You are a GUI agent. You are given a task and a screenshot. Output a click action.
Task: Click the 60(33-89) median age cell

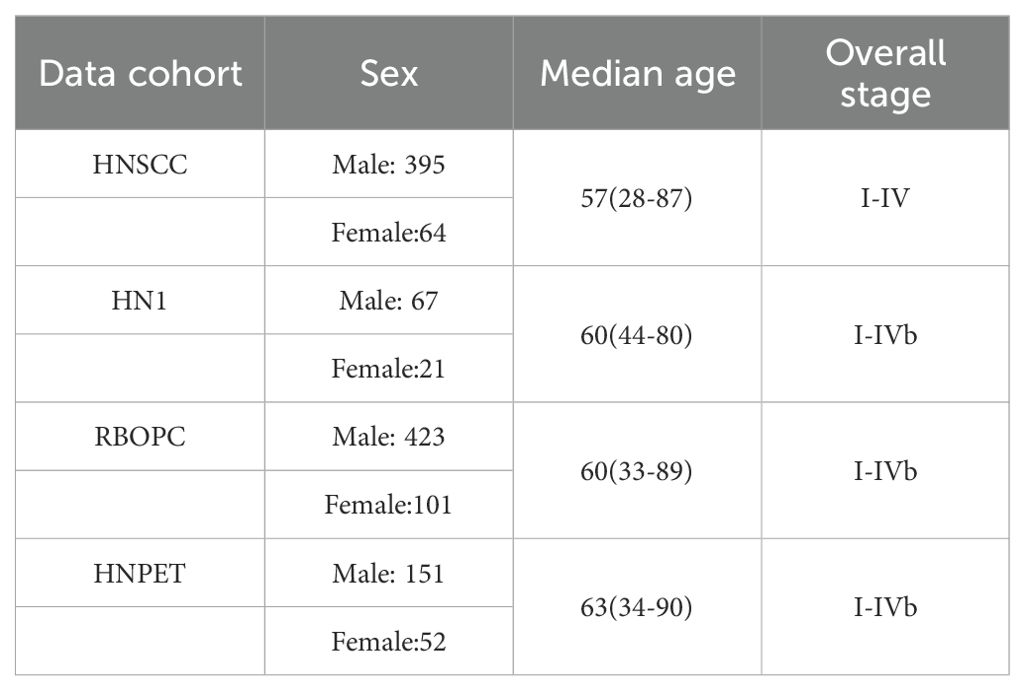pyautogui.click(x=637, y=471)
